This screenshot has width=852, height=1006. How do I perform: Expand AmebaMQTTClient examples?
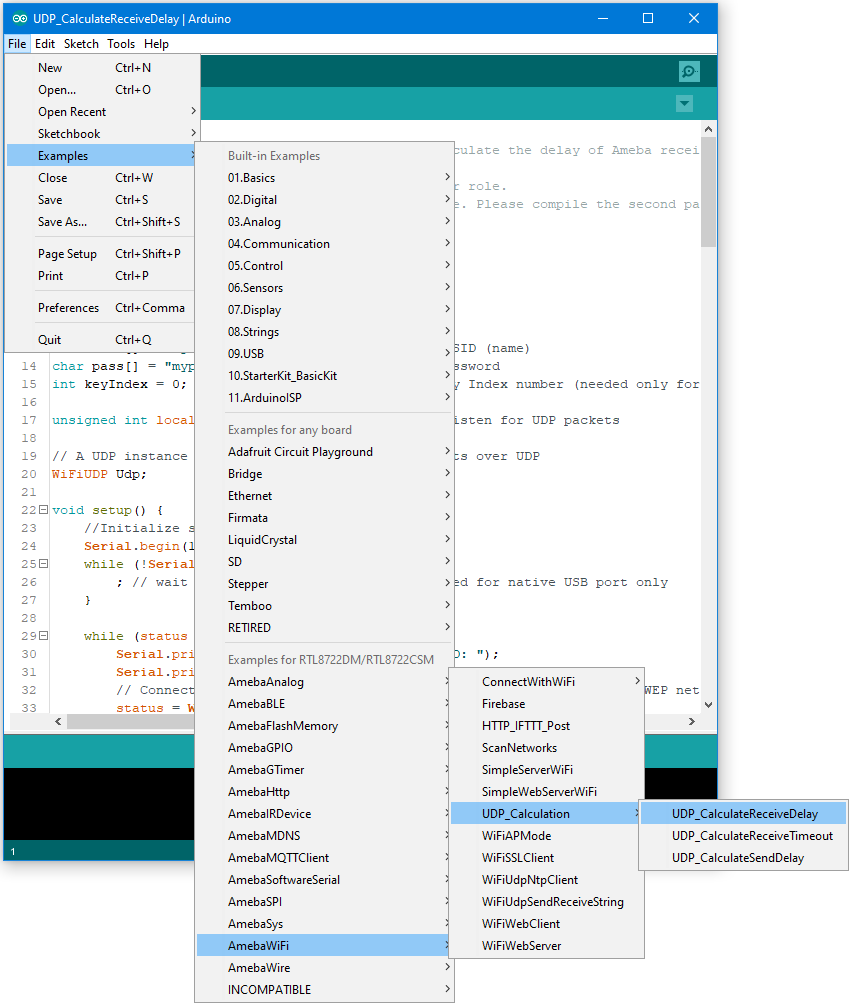point(325,858)
